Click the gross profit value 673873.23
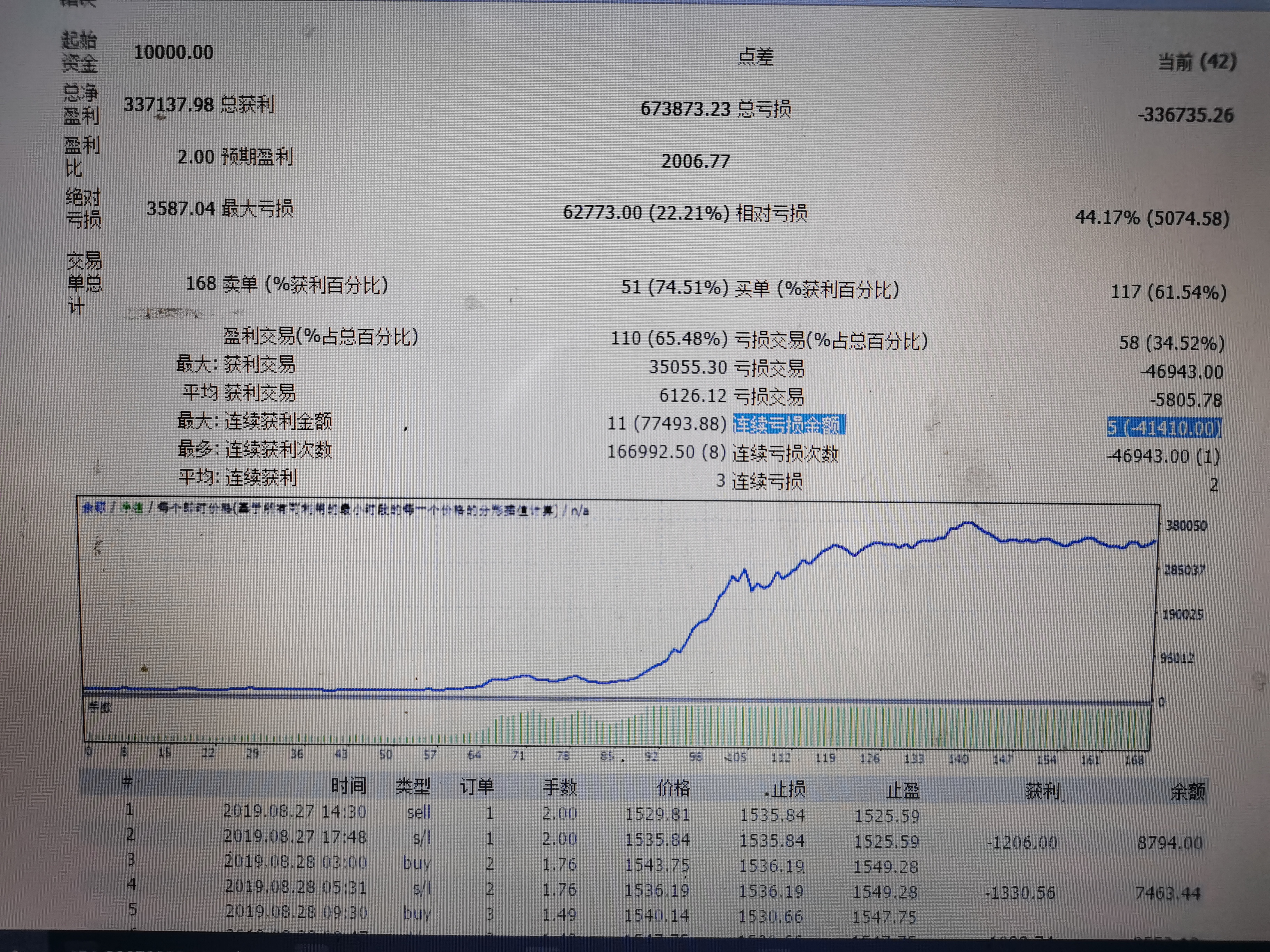The width and height of the screenshot is (1270, 952). (685, 109)
